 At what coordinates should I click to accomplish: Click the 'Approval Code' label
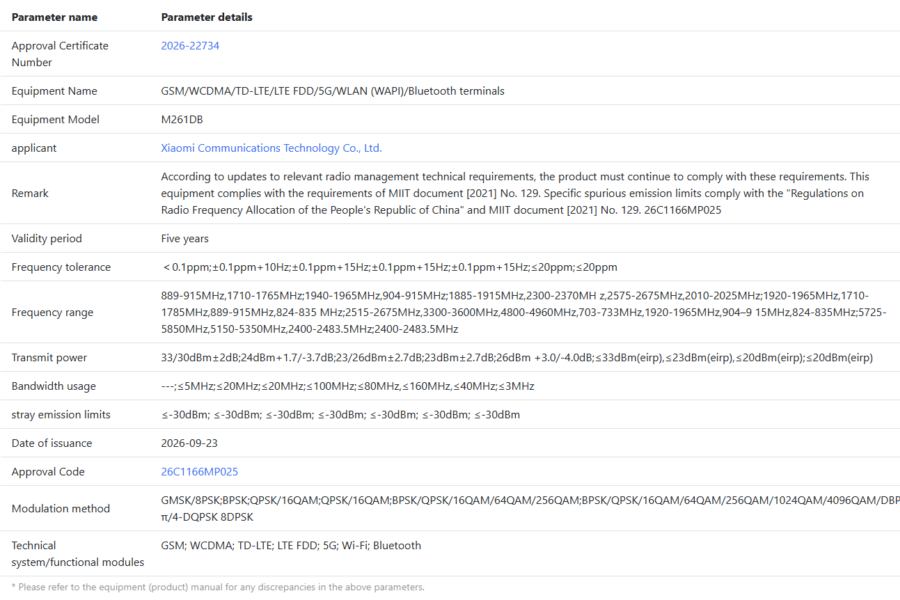click(48, 472)
